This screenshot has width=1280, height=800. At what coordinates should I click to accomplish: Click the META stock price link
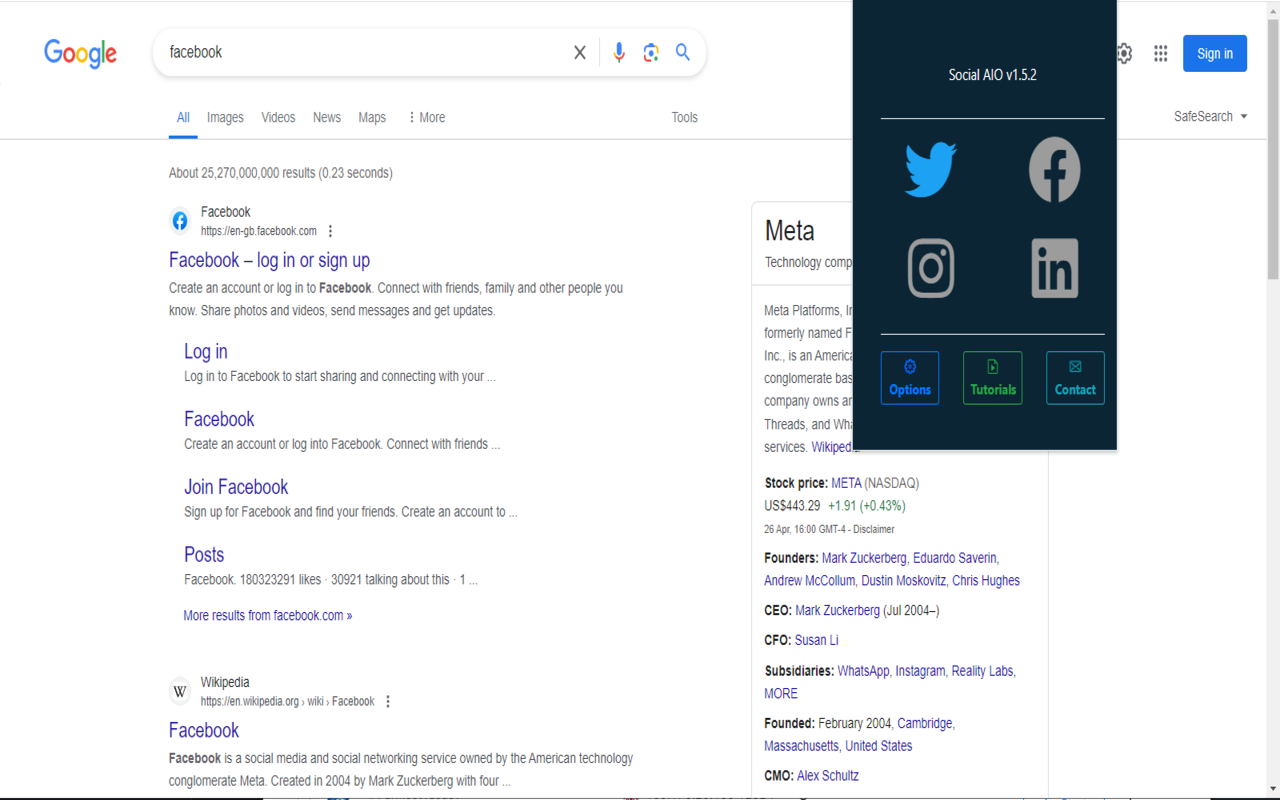point(846,482)
